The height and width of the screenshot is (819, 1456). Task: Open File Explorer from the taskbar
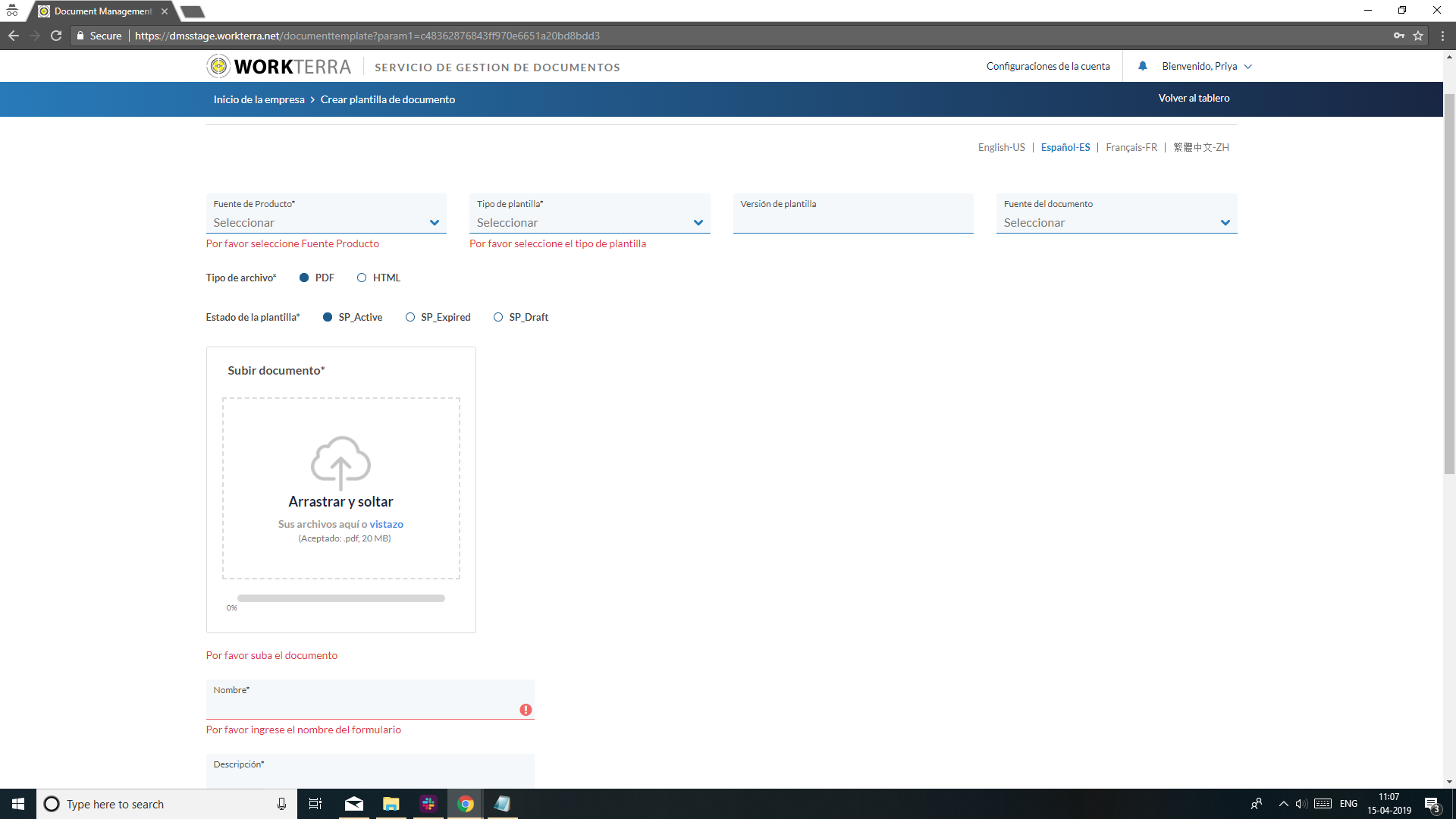coord(391,804)
